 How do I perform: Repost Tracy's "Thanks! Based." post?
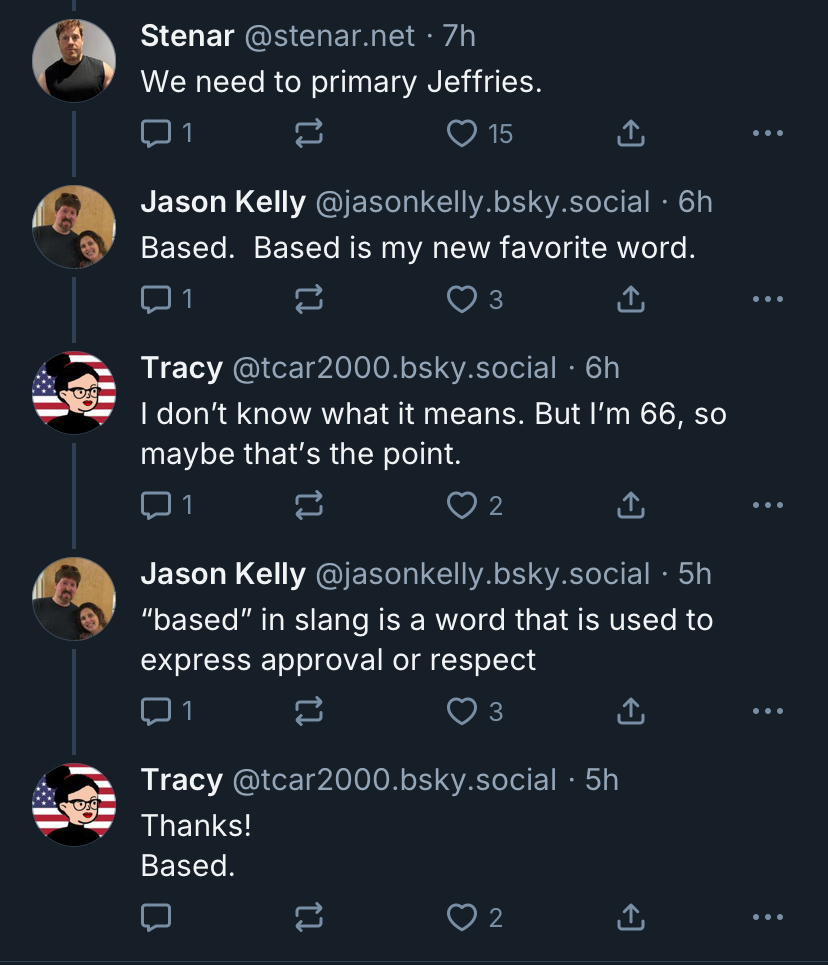click(x=309, y=916)
